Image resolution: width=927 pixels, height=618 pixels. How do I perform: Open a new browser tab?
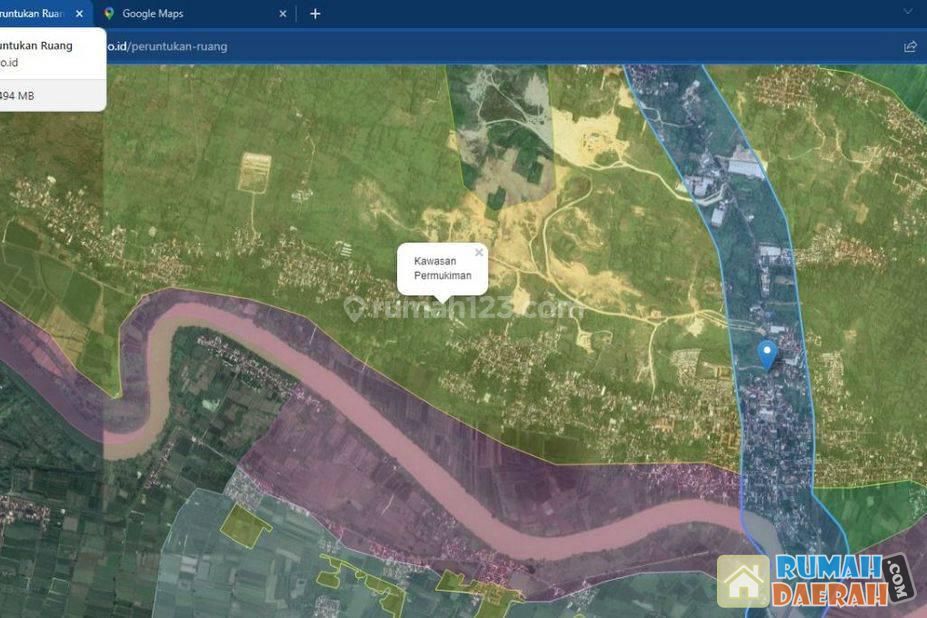click(x=315, y=14)
